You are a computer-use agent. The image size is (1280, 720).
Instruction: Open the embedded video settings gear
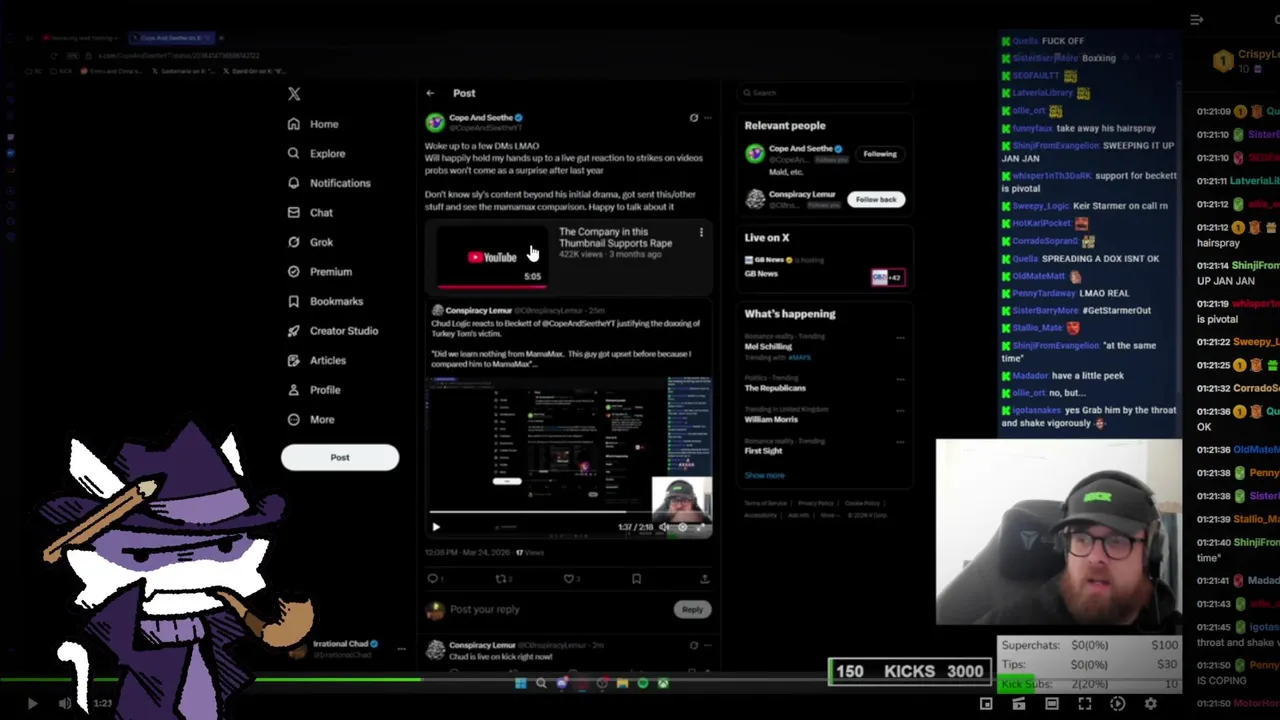pos(682,527)
